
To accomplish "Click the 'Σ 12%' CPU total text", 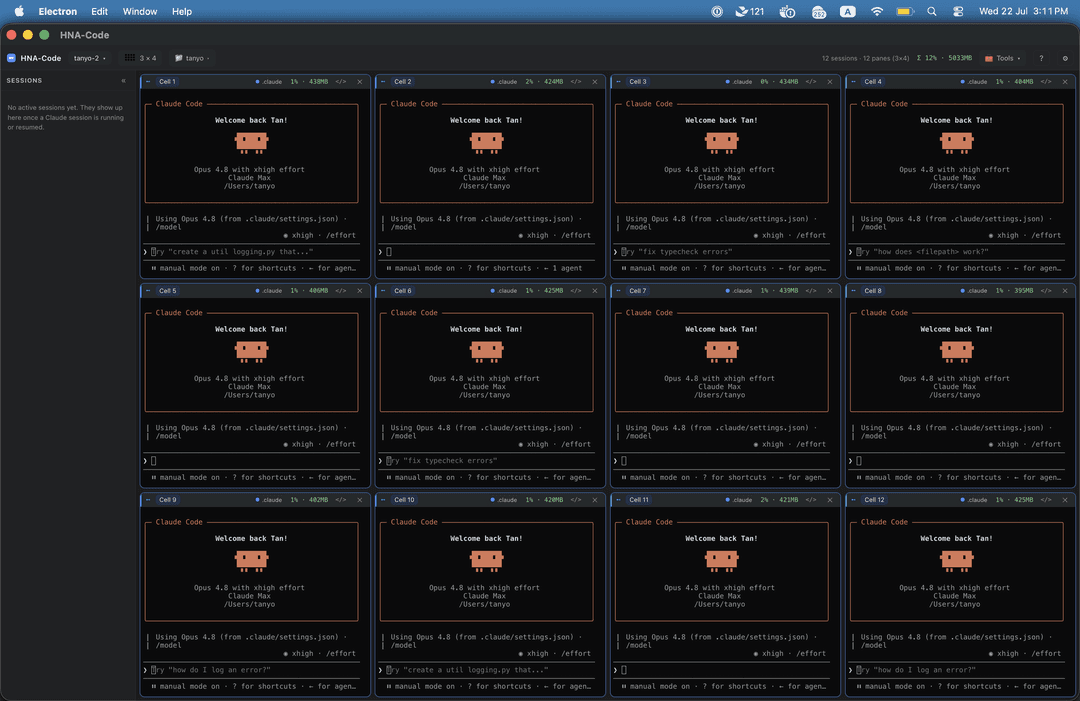I will point(926,59).
